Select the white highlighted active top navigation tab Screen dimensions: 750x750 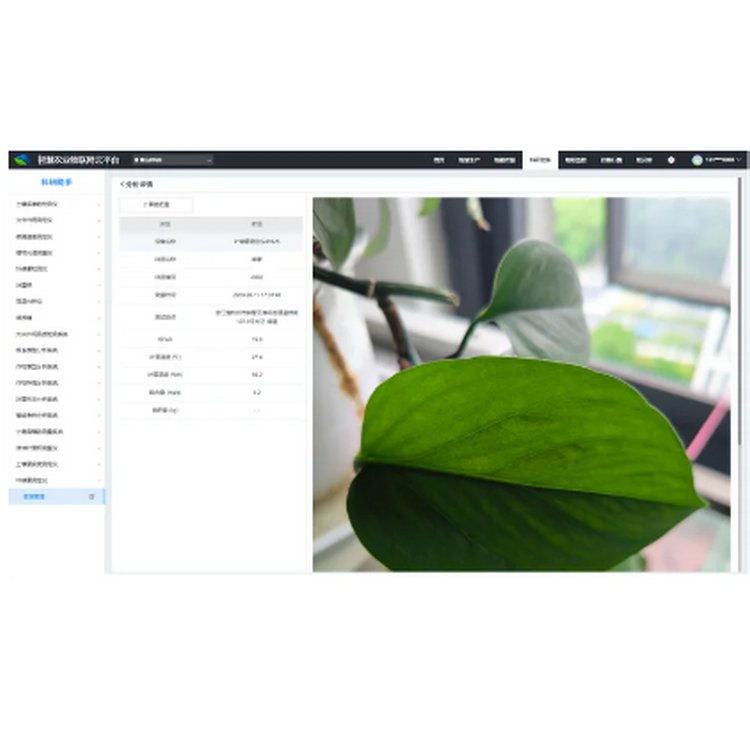(540, 160)
